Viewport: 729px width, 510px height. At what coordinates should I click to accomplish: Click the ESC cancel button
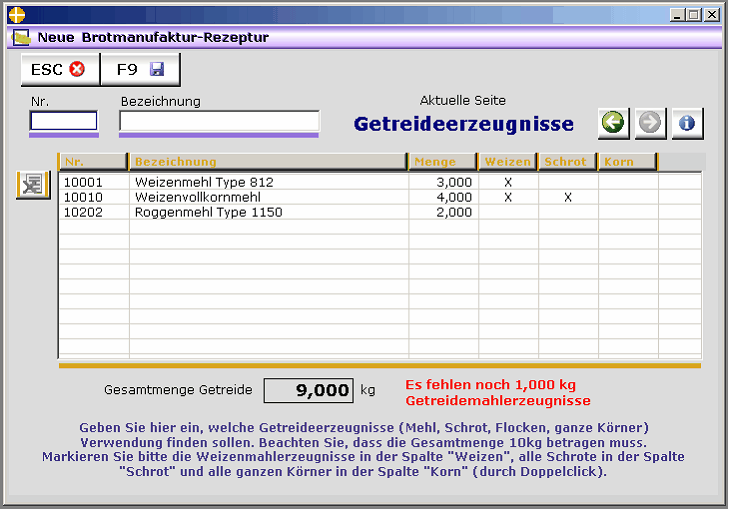tap(60, 70)
